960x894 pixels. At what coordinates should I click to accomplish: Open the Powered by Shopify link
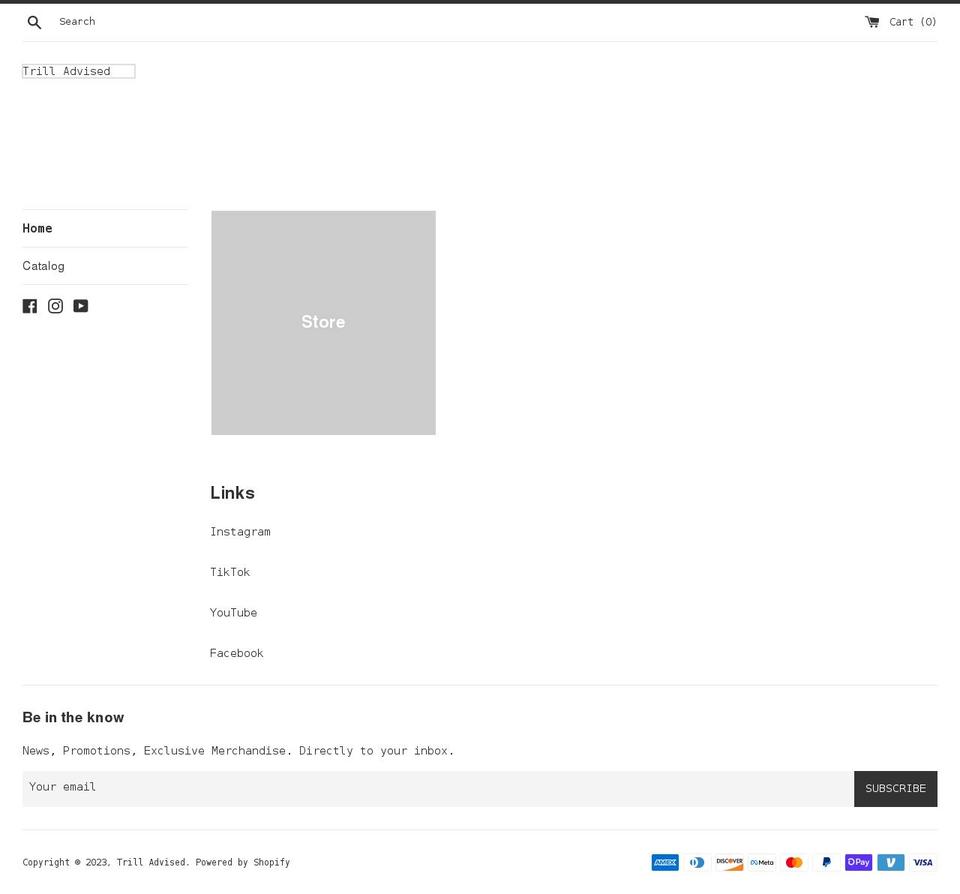pos(242,862)
